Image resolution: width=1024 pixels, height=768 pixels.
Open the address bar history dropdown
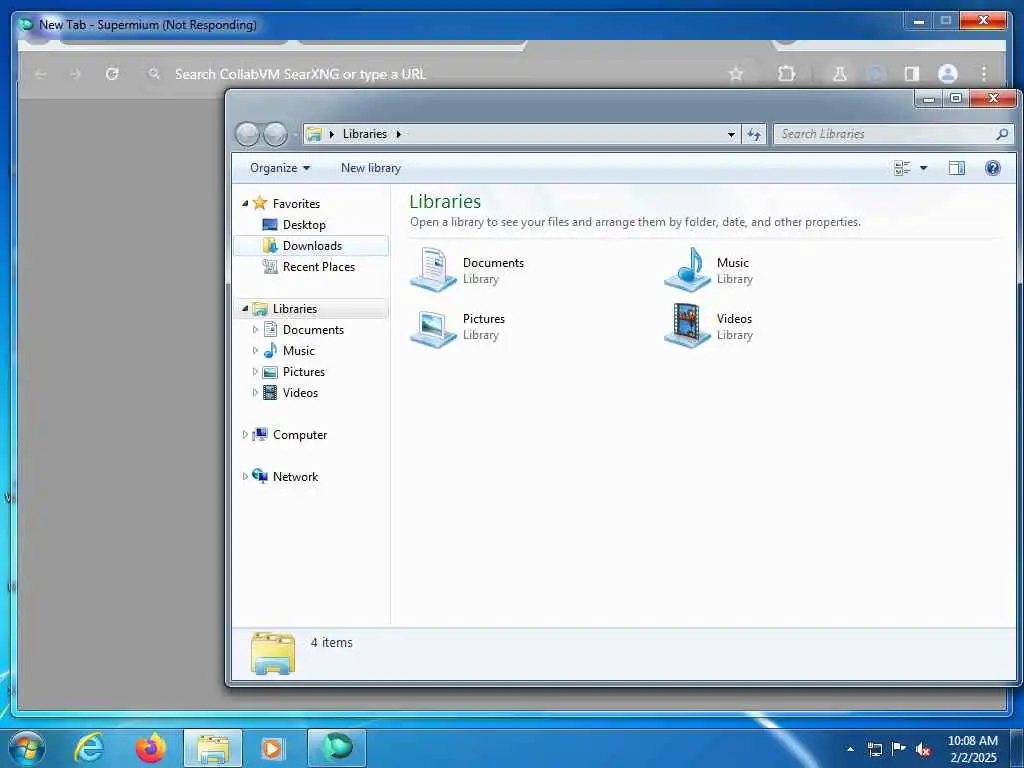(731, 135)
